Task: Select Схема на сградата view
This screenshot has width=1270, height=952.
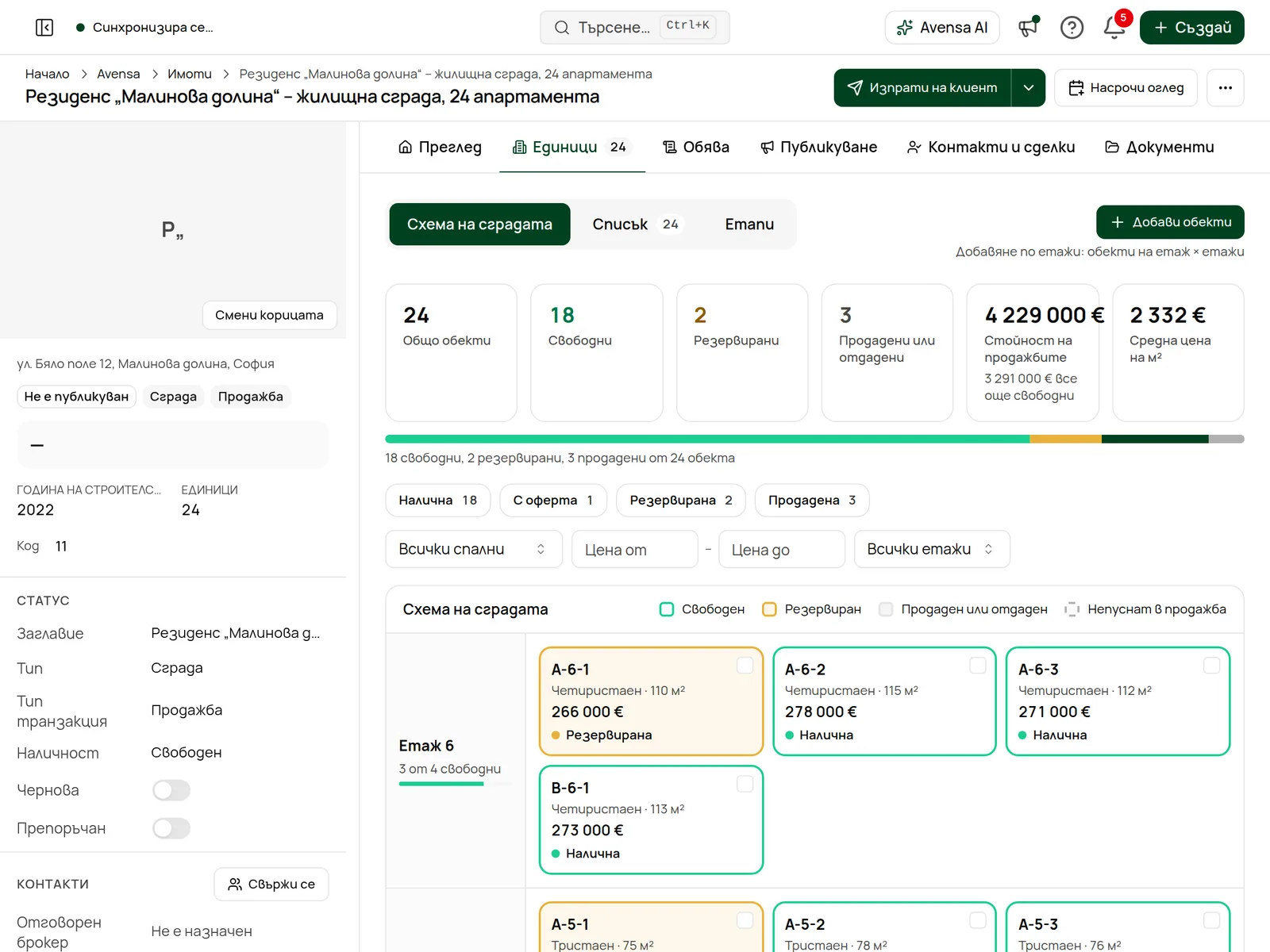Action: [479, 225]
